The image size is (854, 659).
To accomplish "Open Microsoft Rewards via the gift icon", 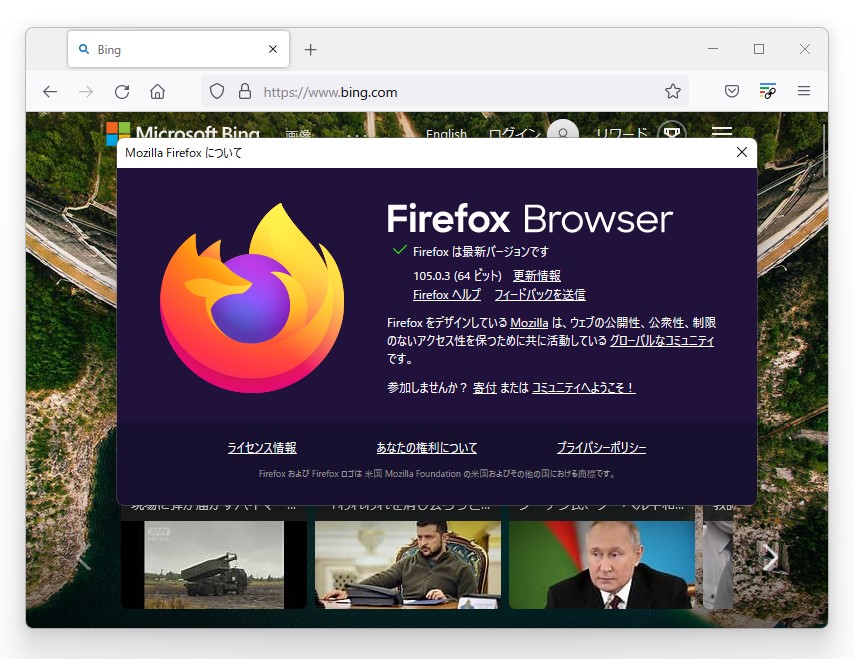I will [x=672, y=133].
